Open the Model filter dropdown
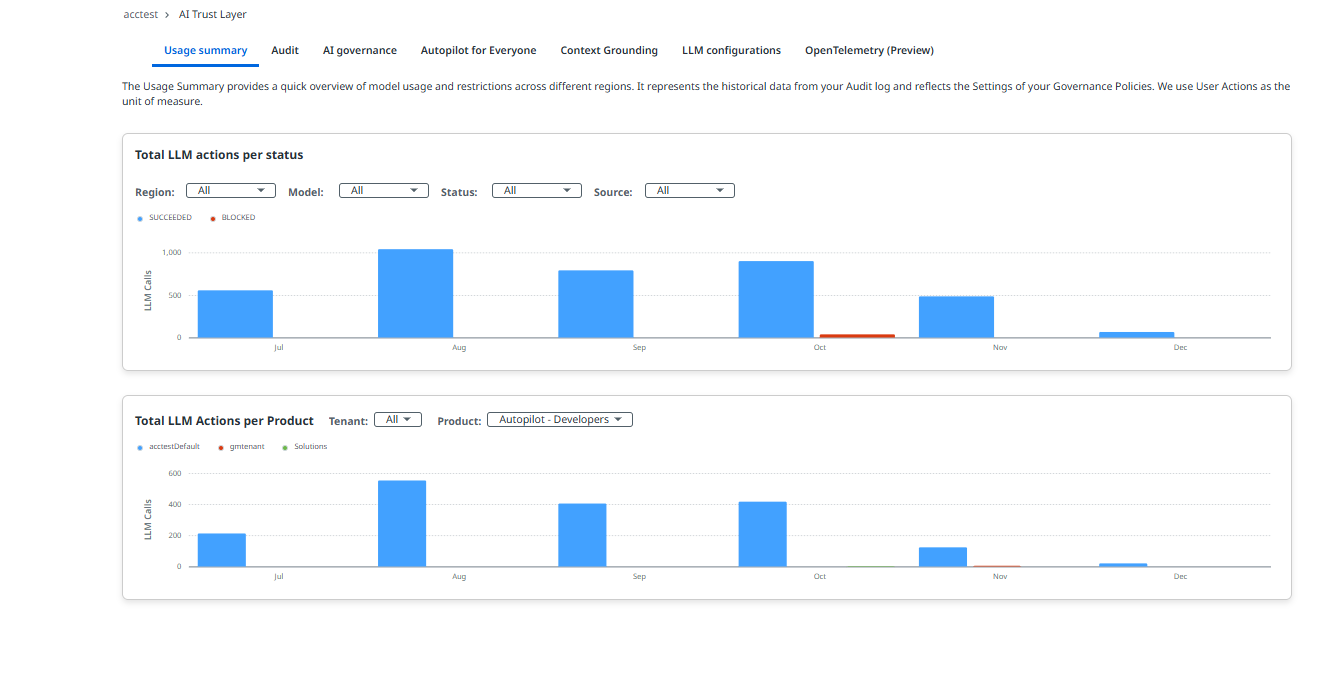The width and height of the screenshot is (1338, 698). pyautogui.click(x=384, y=191)
